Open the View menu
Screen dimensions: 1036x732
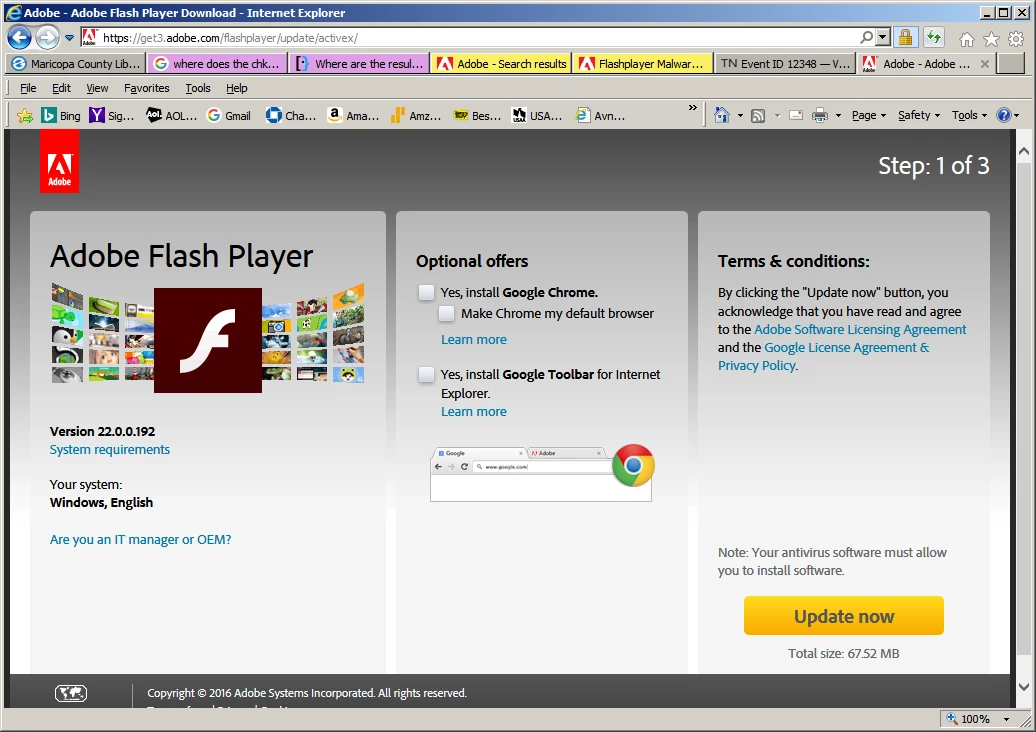(97, 88)
